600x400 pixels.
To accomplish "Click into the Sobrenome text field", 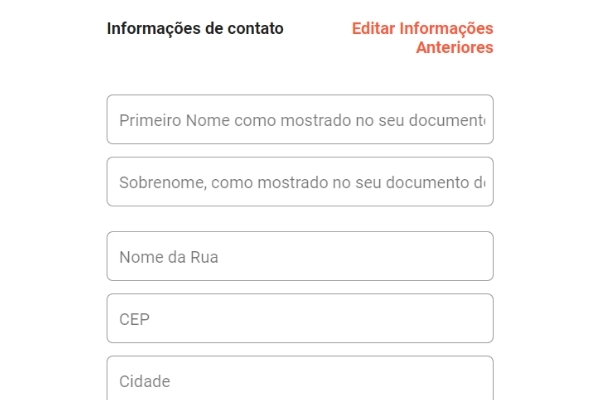I will pyautogui.click(x=300, y=182).
